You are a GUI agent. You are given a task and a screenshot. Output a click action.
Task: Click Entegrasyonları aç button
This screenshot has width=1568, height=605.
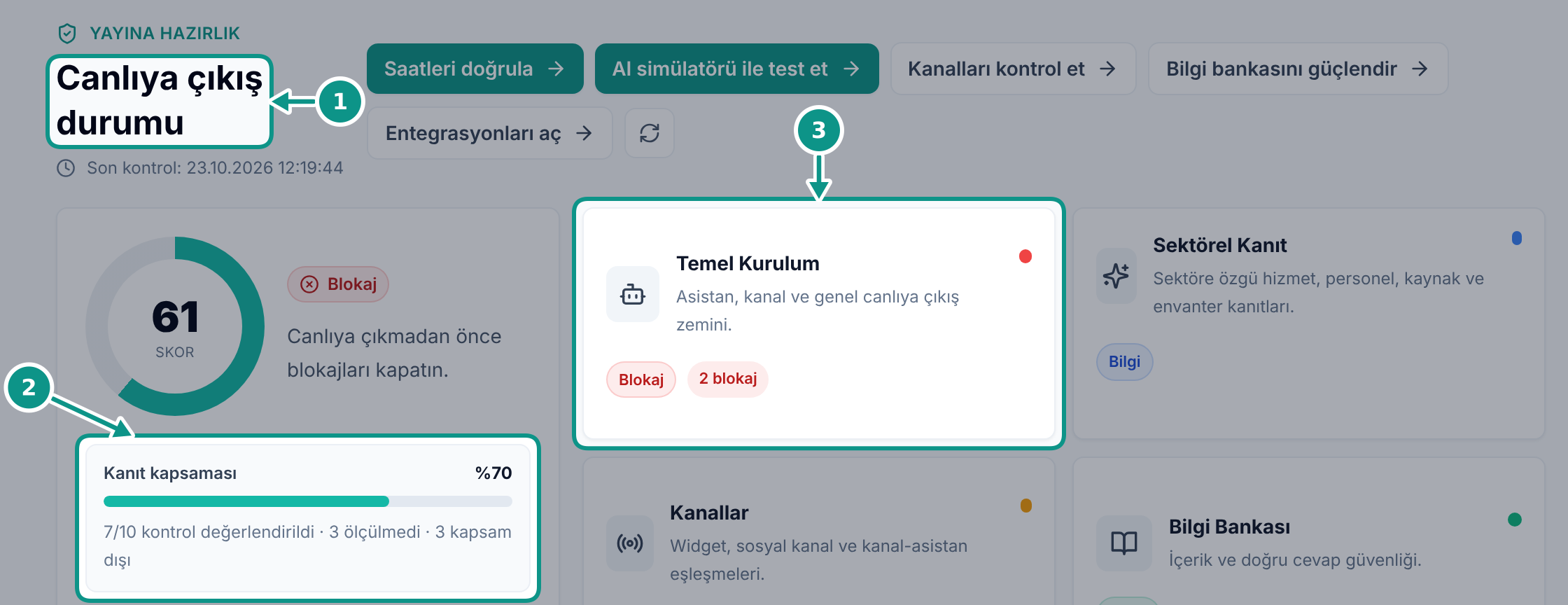pyautogui.click(x=490, y=133)
